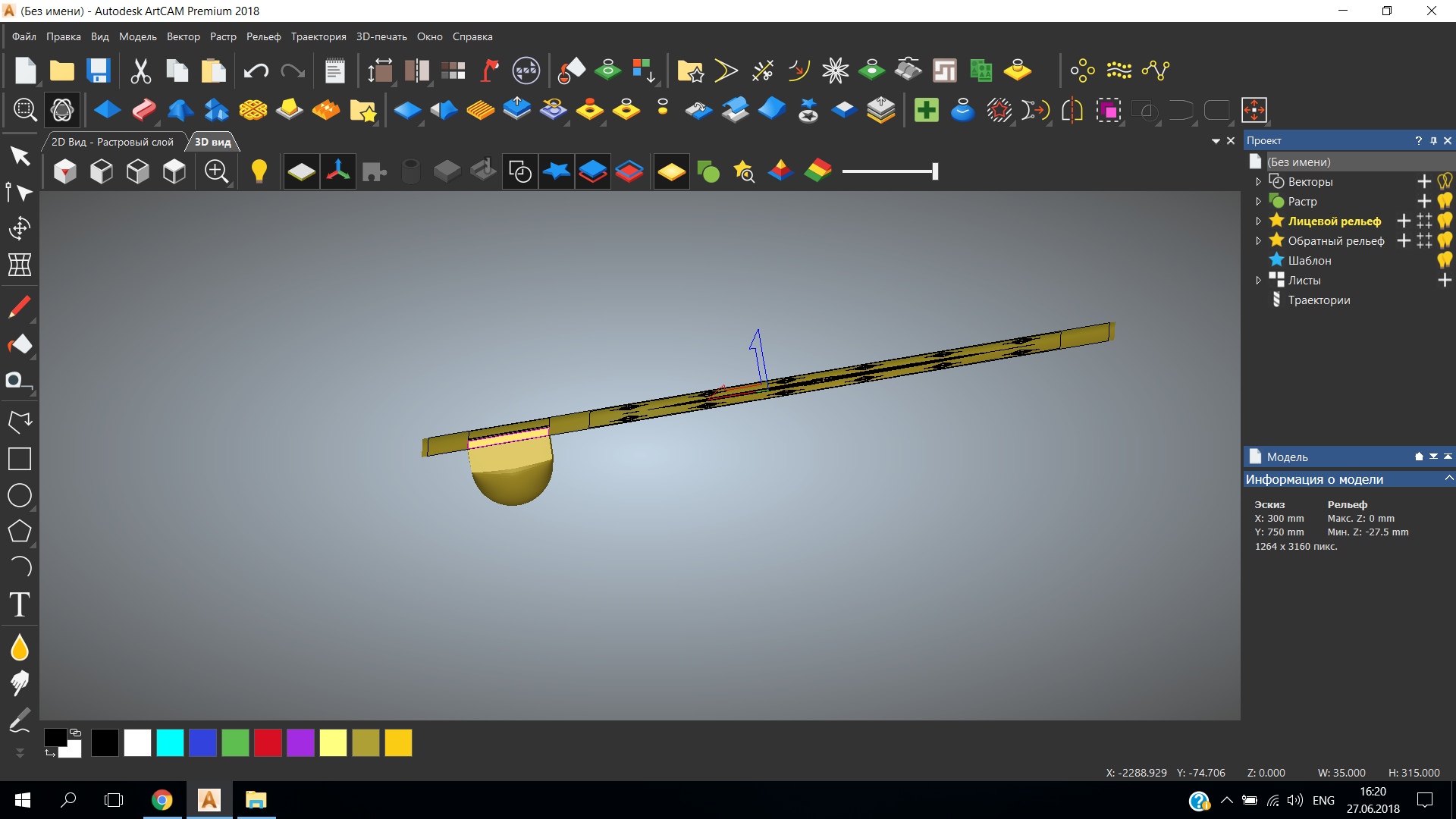Click the Save file icon

pyautogui.click(x=99, y=71)
